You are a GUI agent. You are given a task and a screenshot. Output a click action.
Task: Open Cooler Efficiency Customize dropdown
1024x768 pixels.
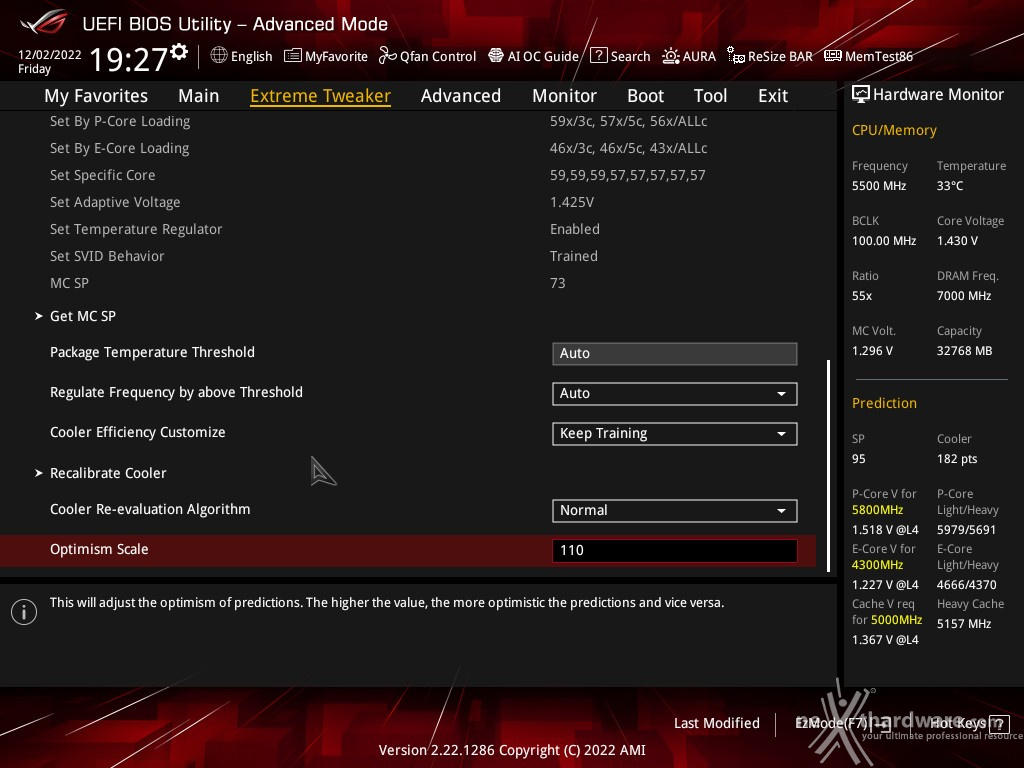click(x=675, y=434)
